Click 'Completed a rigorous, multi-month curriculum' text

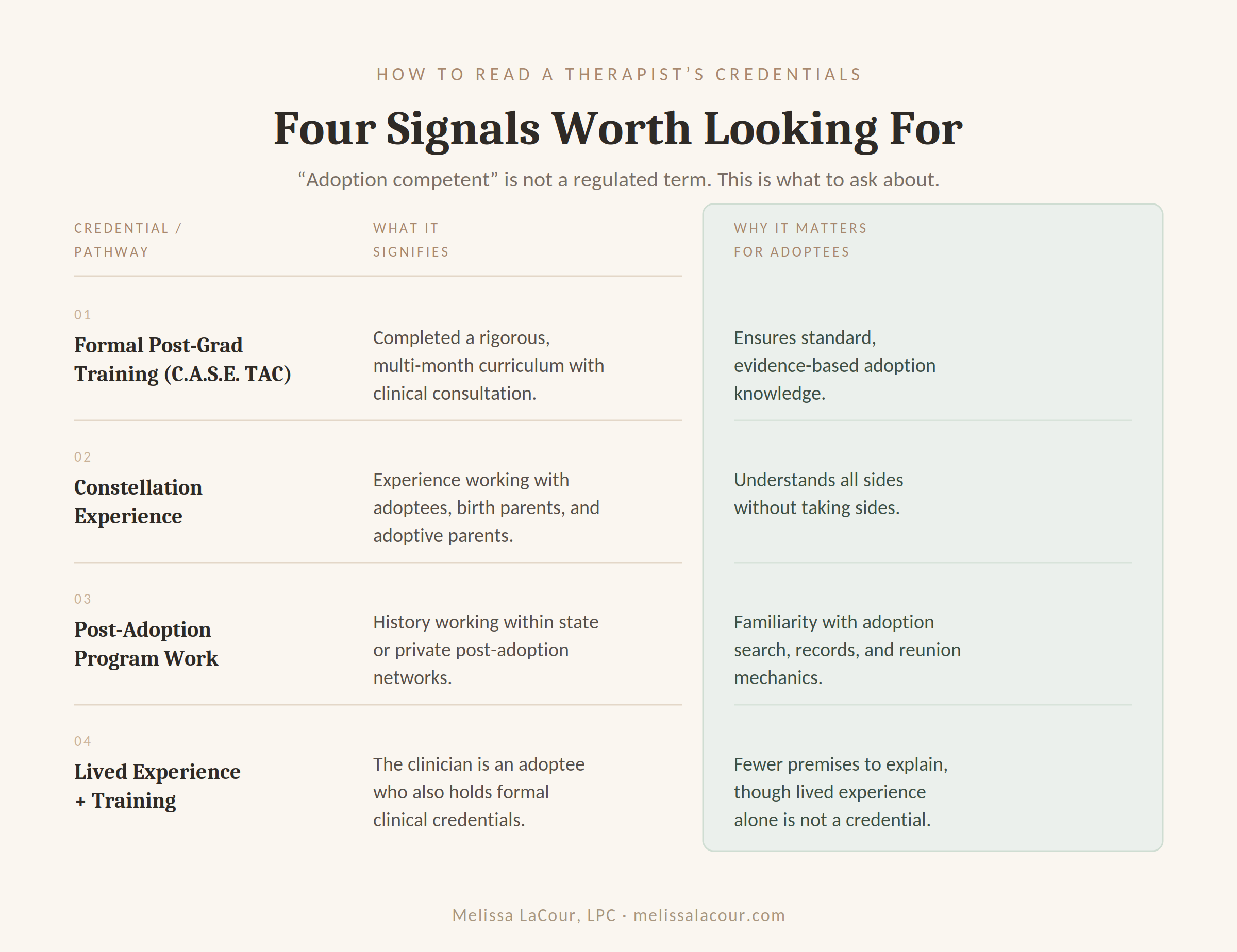tap(488, 365)
